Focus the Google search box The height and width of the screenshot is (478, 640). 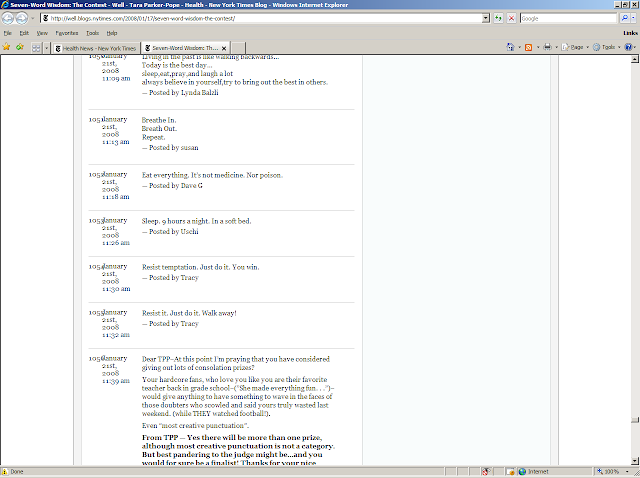[x=569, y=18]
